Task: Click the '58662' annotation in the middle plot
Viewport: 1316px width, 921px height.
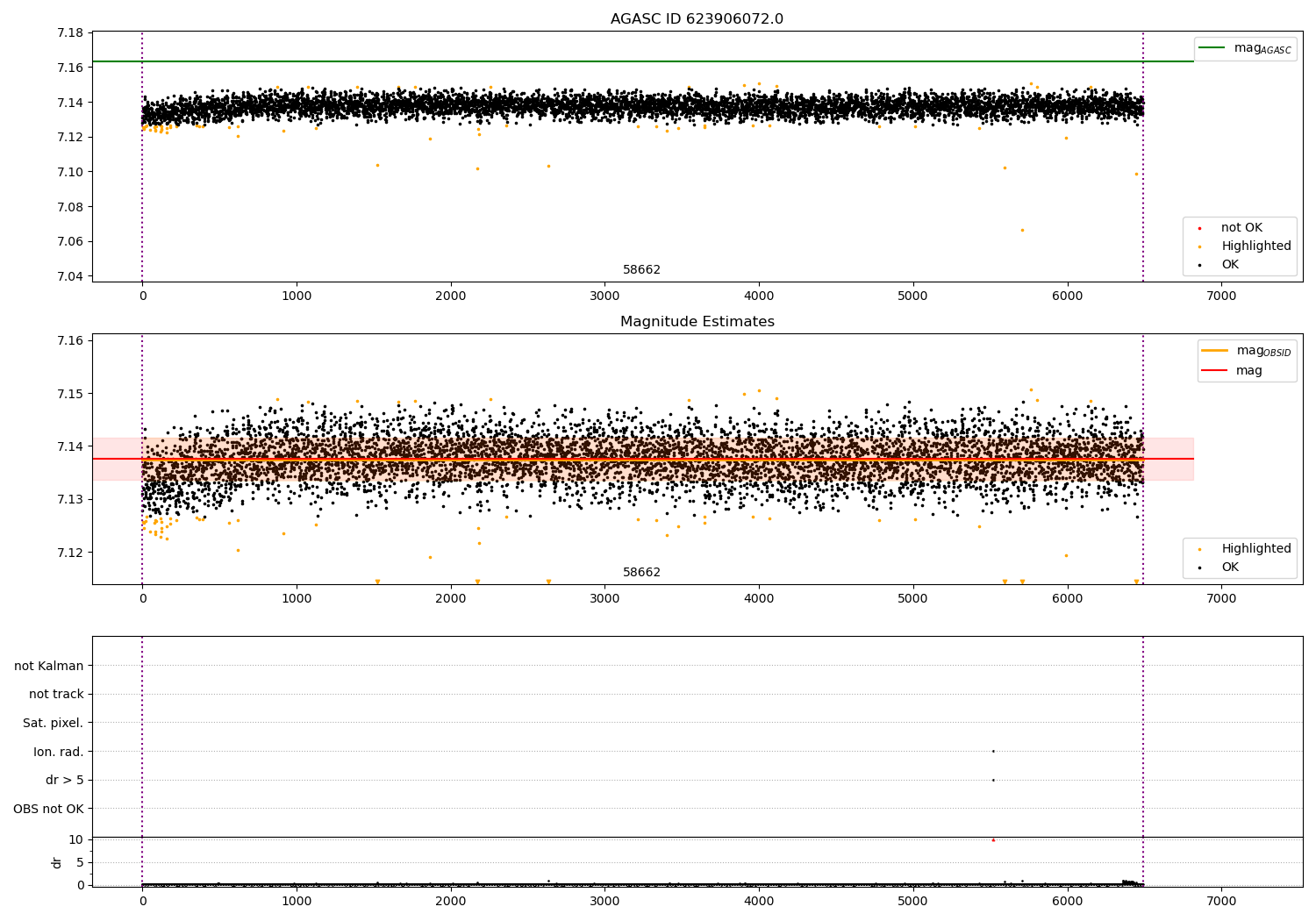Action: click(x=641, y=573)
